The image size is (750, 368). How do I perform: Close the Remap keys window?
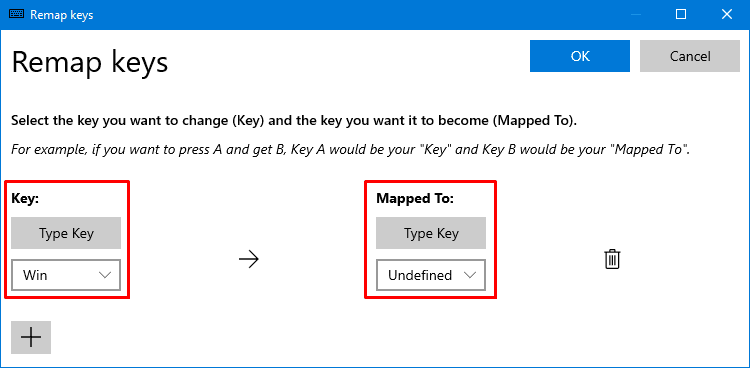pyautogui.click(x=727, y=15)
